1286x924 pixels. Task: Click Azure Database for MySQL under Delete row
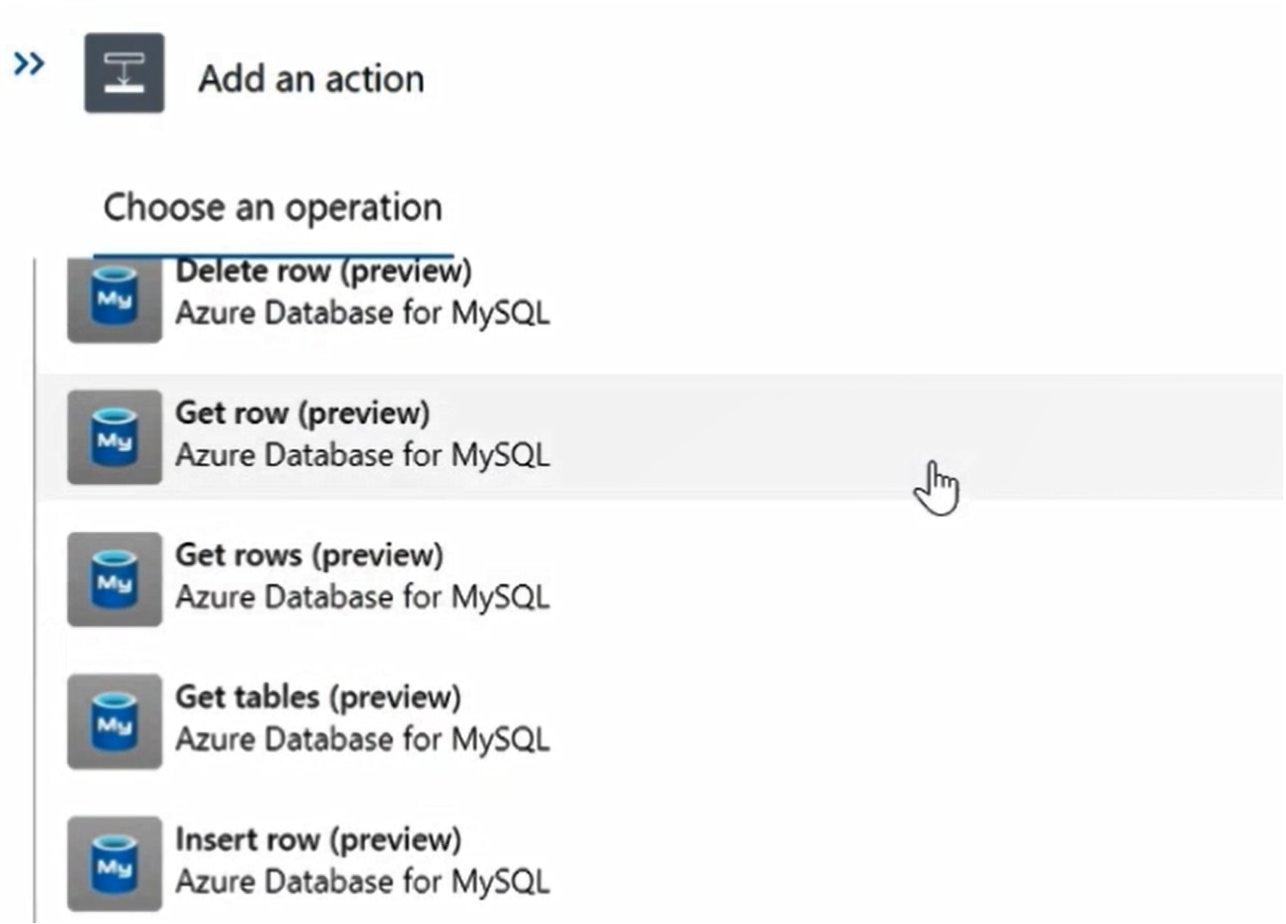pyautogui.click(x=362, y=313)
